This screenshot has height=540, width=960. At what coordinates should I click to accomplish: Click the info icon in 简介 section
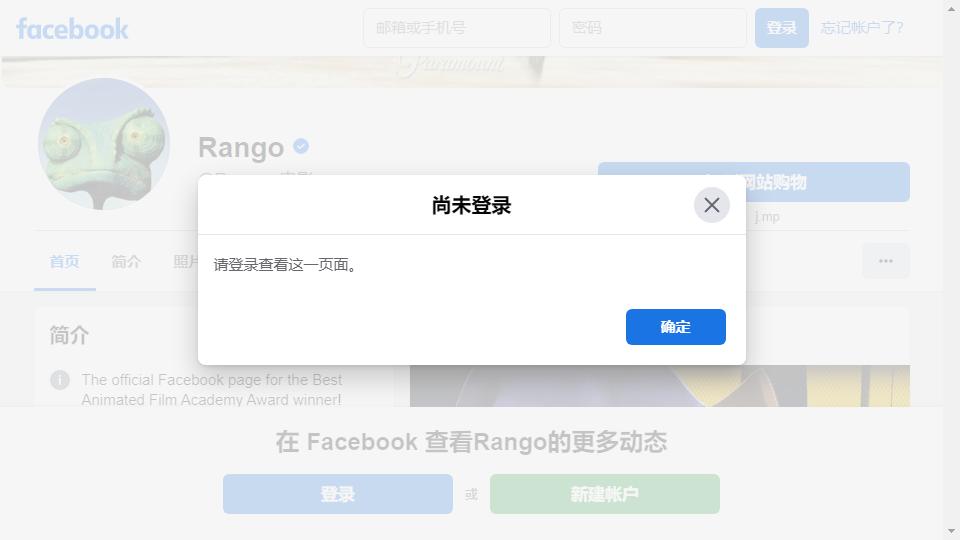pos(59,380)
